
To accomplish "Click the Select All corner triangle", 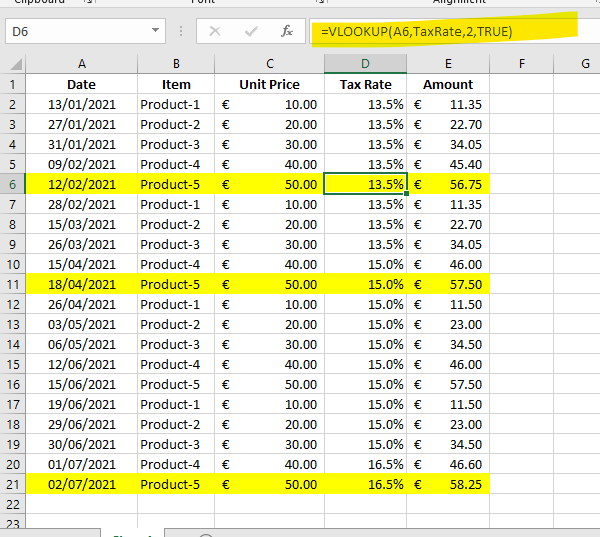I will pos(16,64).
